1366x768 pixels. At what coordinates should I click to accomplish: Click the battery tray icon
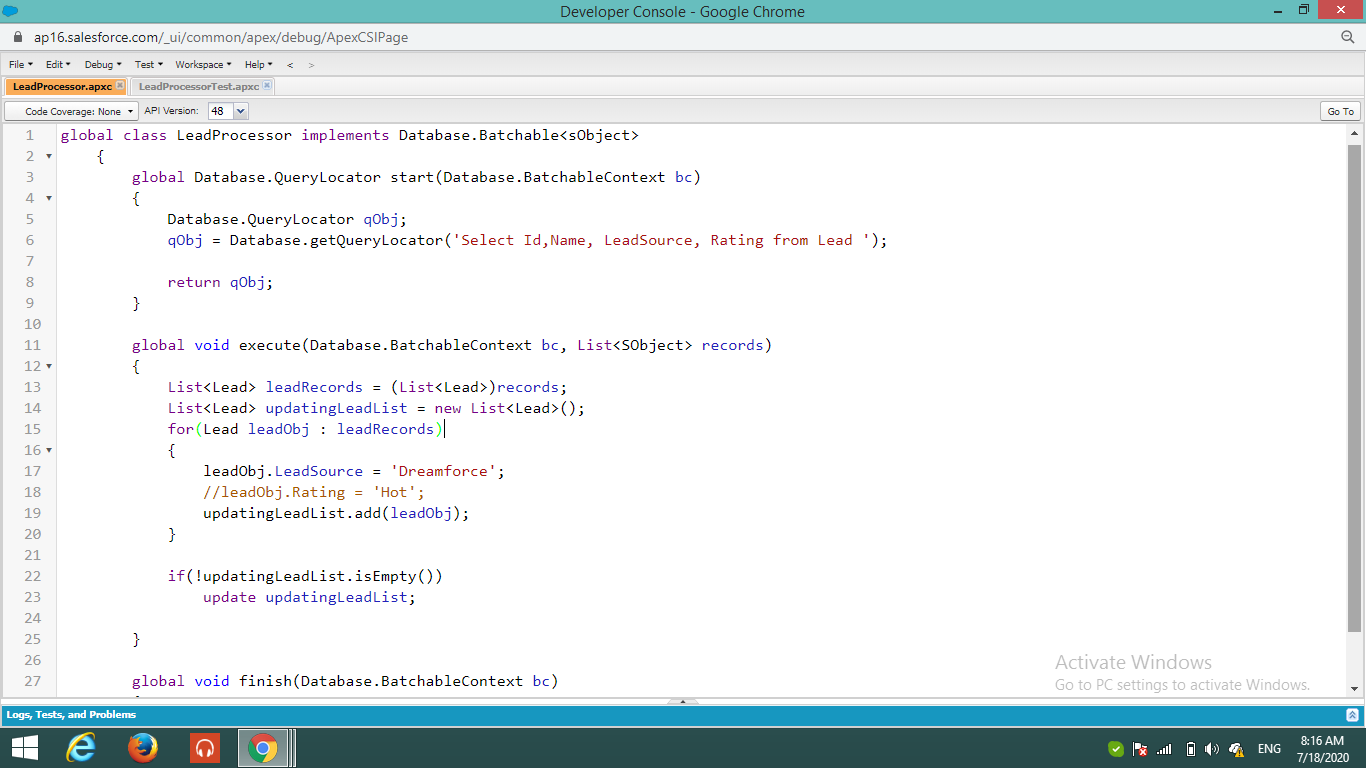pyautogui.click(x=1190, y=749)
